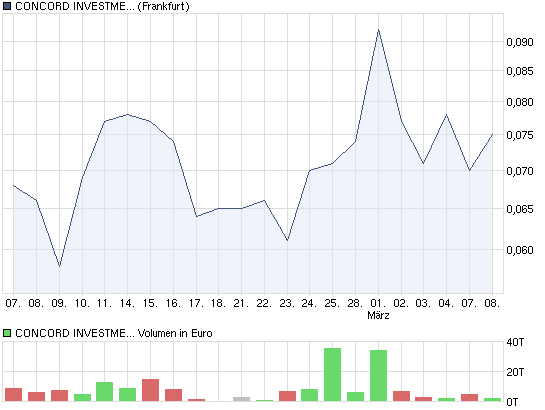
Task: Click the 28. date label
Action: 355,303
